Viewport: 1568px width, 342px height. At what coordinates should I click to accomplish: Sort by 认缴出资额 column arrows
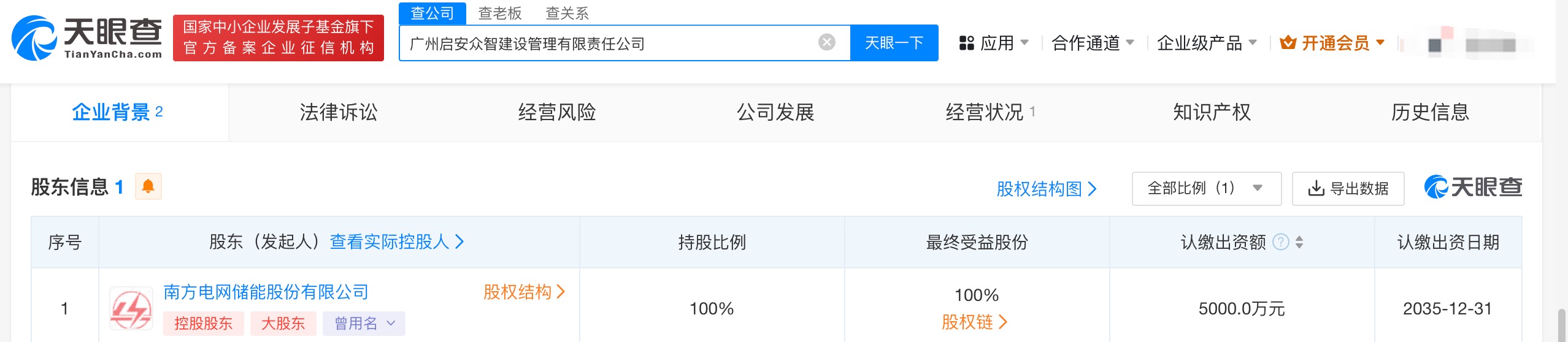(x=1299, y=242)
